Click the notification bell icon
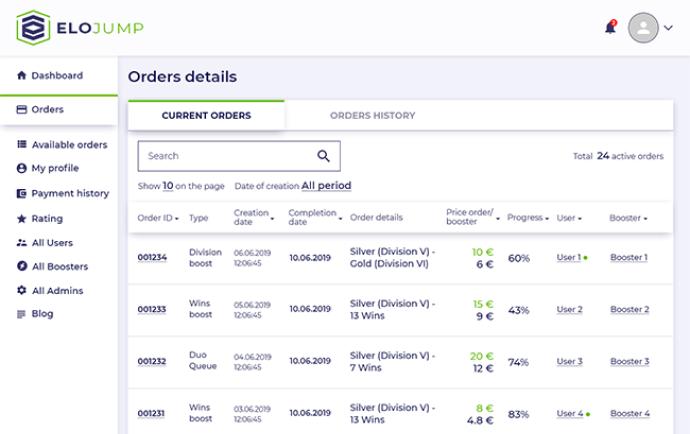The height and width of the screenshot is (434, 690). (x=610, y=27)
